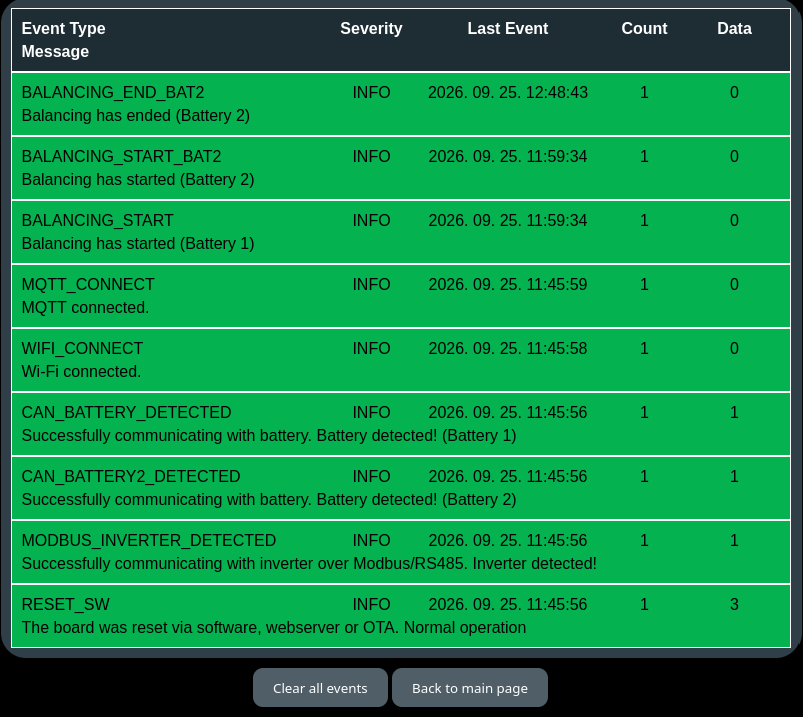Screen dimensions: 803x717
Task: Select timestamp 2026. 09. 25. 12:48:43
Action: click(508, 92)
